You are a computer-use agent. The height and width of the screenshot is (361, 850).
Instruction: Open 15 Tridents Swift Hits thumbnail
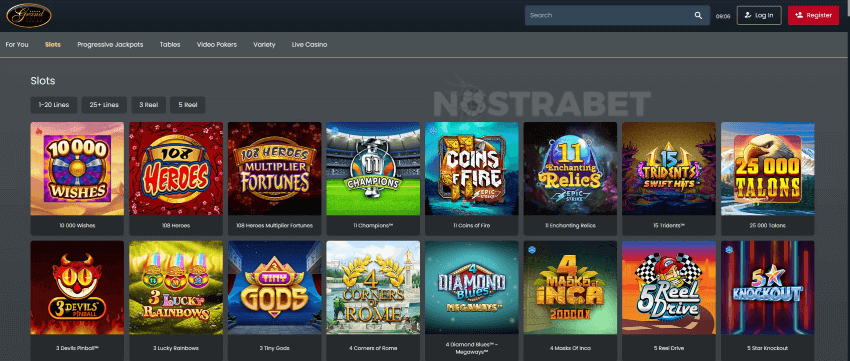pyautogui.click(x=669, y=169)
